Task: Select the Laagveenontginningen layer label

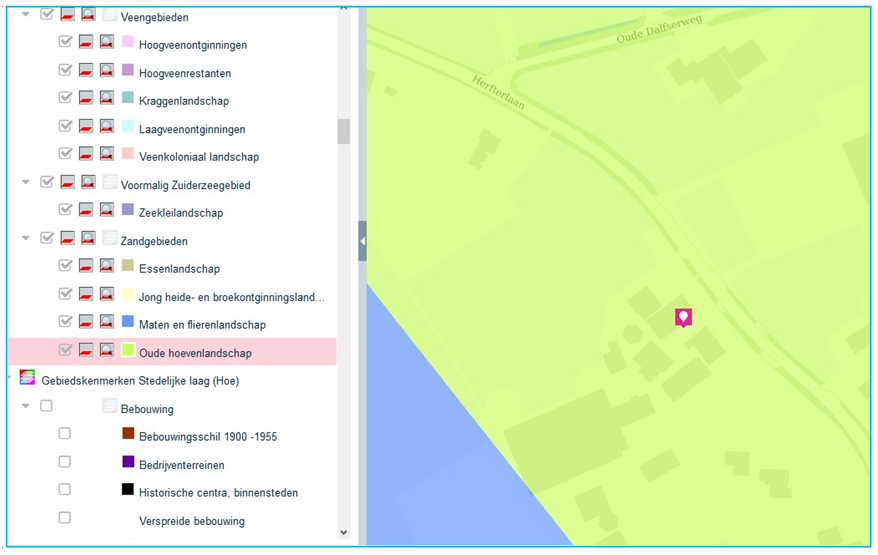Action: pyautogui.click(x=192, y=129)
